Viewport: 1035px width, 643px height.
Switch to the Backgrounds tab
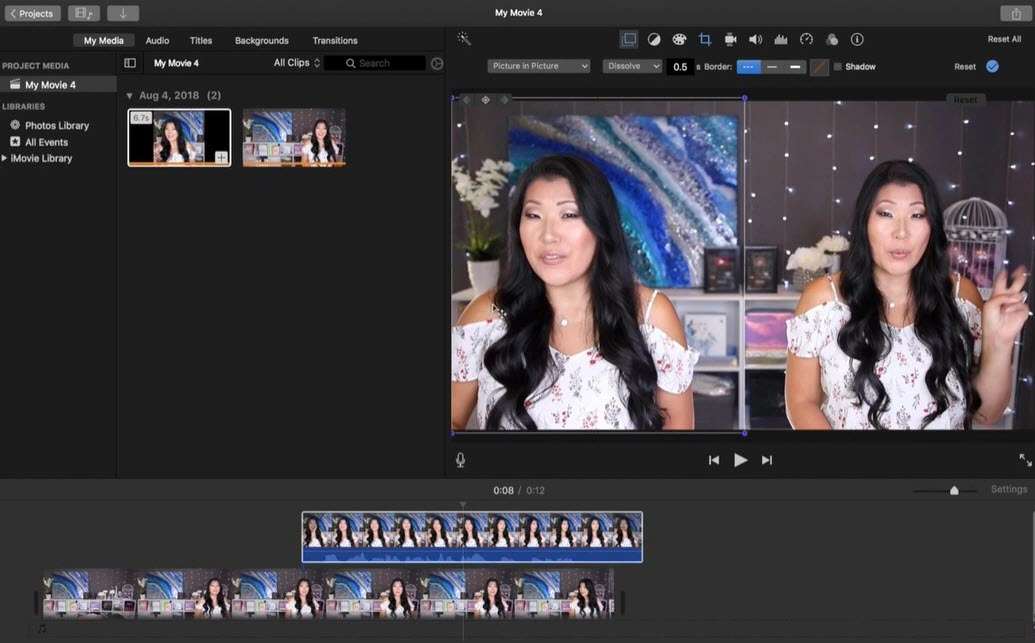tap(261, 40)
